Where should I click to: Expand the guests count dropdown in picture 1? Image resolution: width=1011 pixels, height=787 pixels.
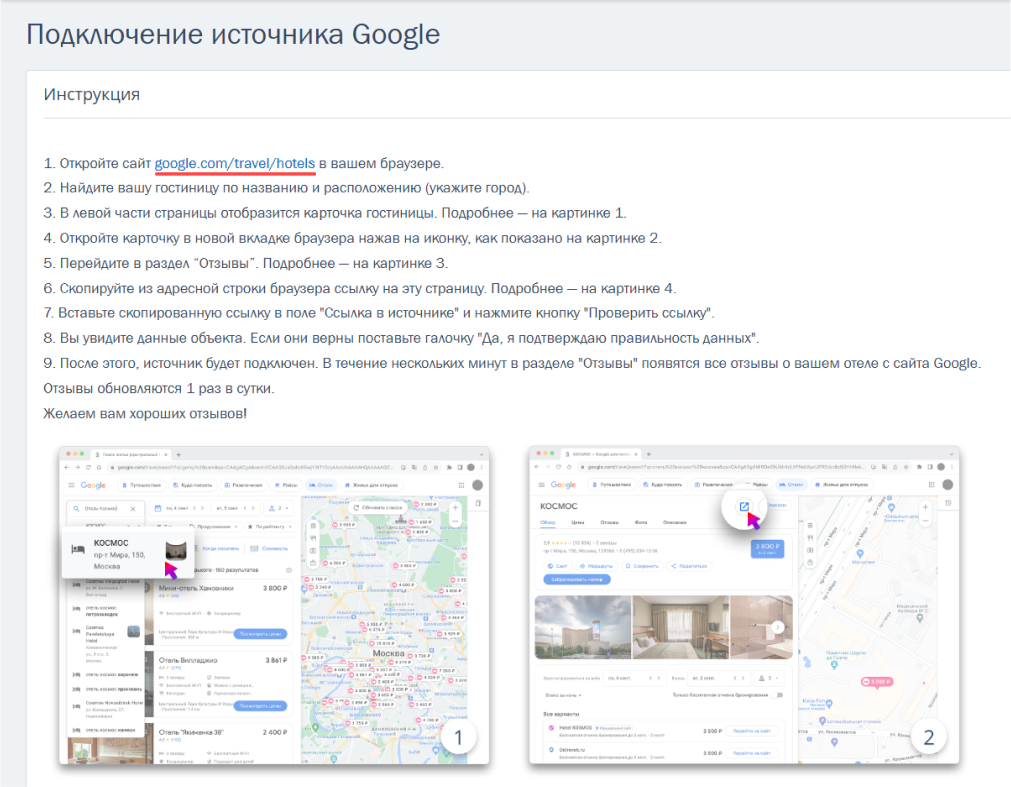280,508
